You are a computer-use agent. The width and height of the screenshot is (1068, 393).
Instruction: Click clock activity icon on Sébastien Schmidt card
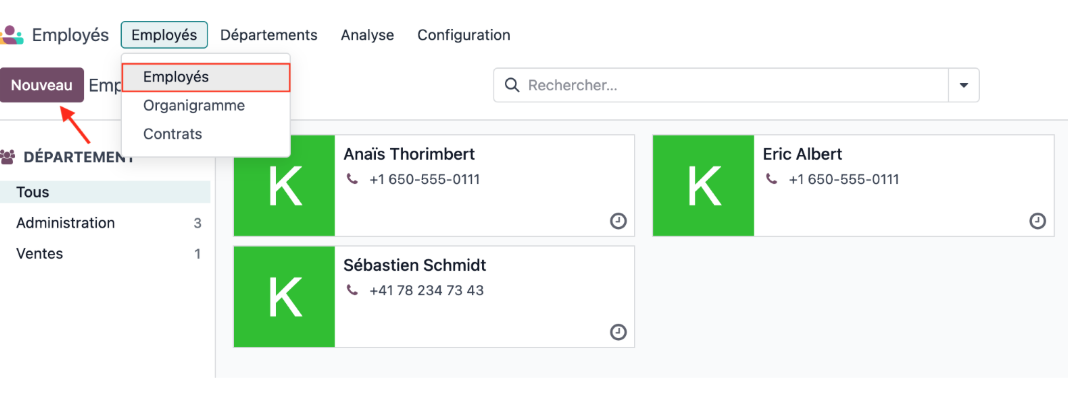coord(618,332)
